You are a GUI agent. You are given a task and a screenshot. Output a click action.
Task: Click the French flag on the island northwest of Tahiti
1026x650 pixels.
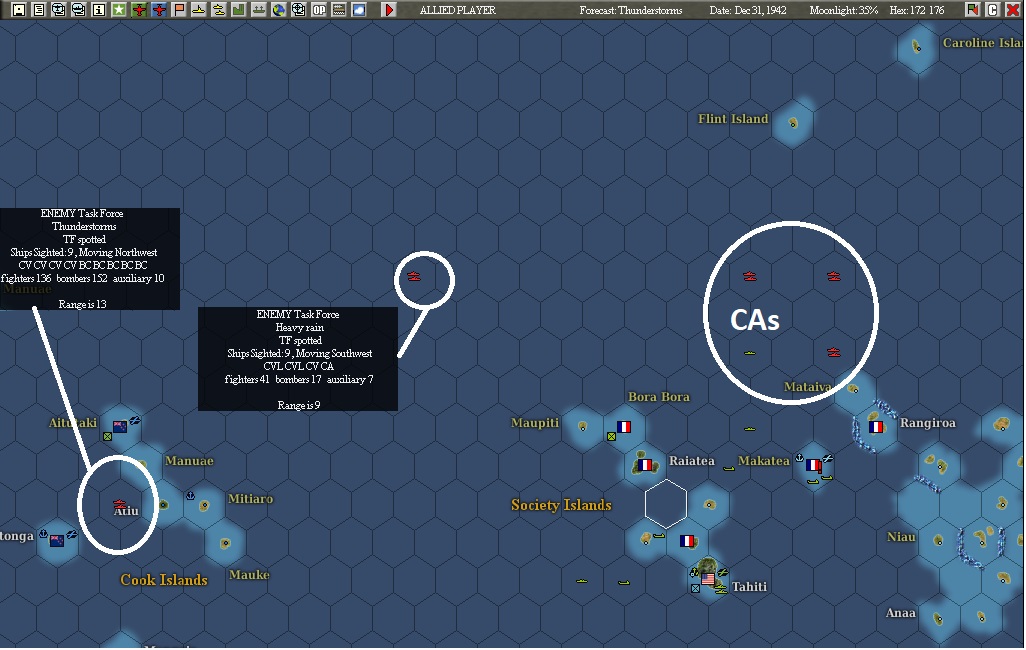click(x=687, y=541)
